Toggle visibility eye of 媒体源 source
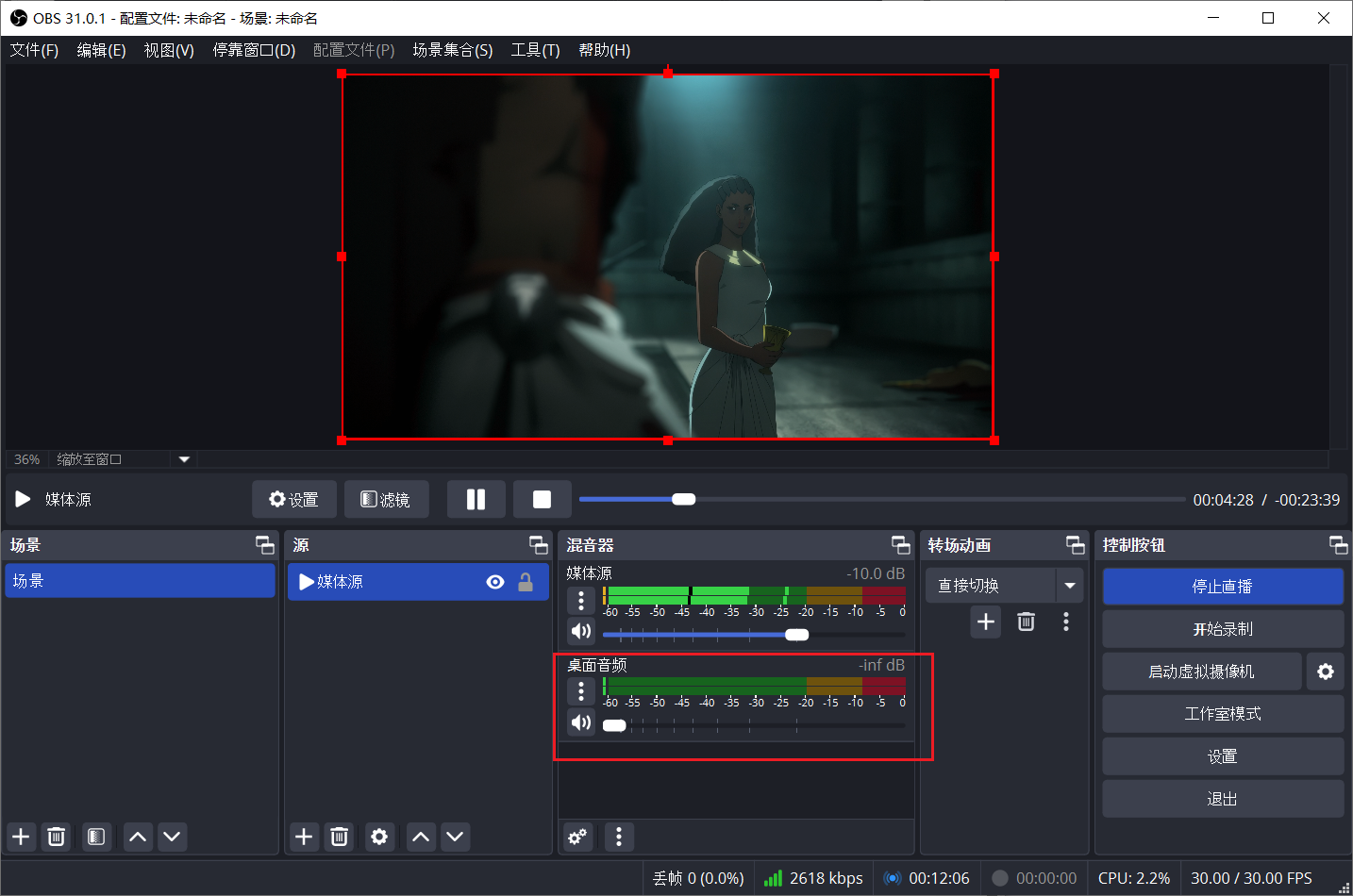 tap(495, 582)
